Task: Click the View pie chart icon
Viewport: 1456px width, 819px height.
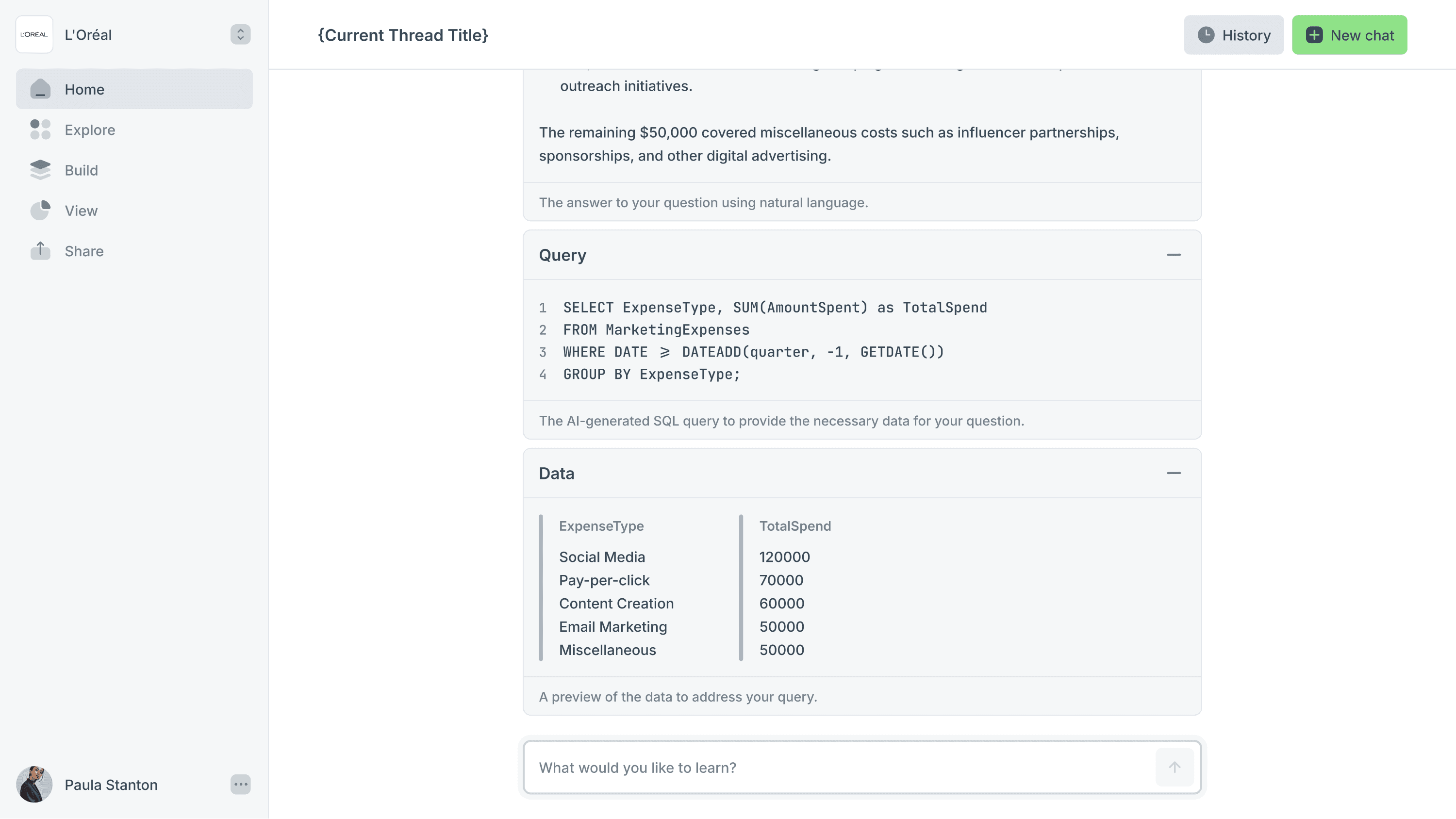Action: click(x=40, y=210)
